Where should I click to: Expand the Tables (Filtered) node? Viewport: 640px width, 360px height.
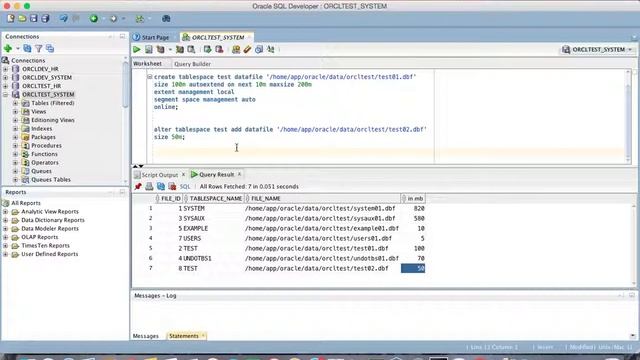click(16, 103)
